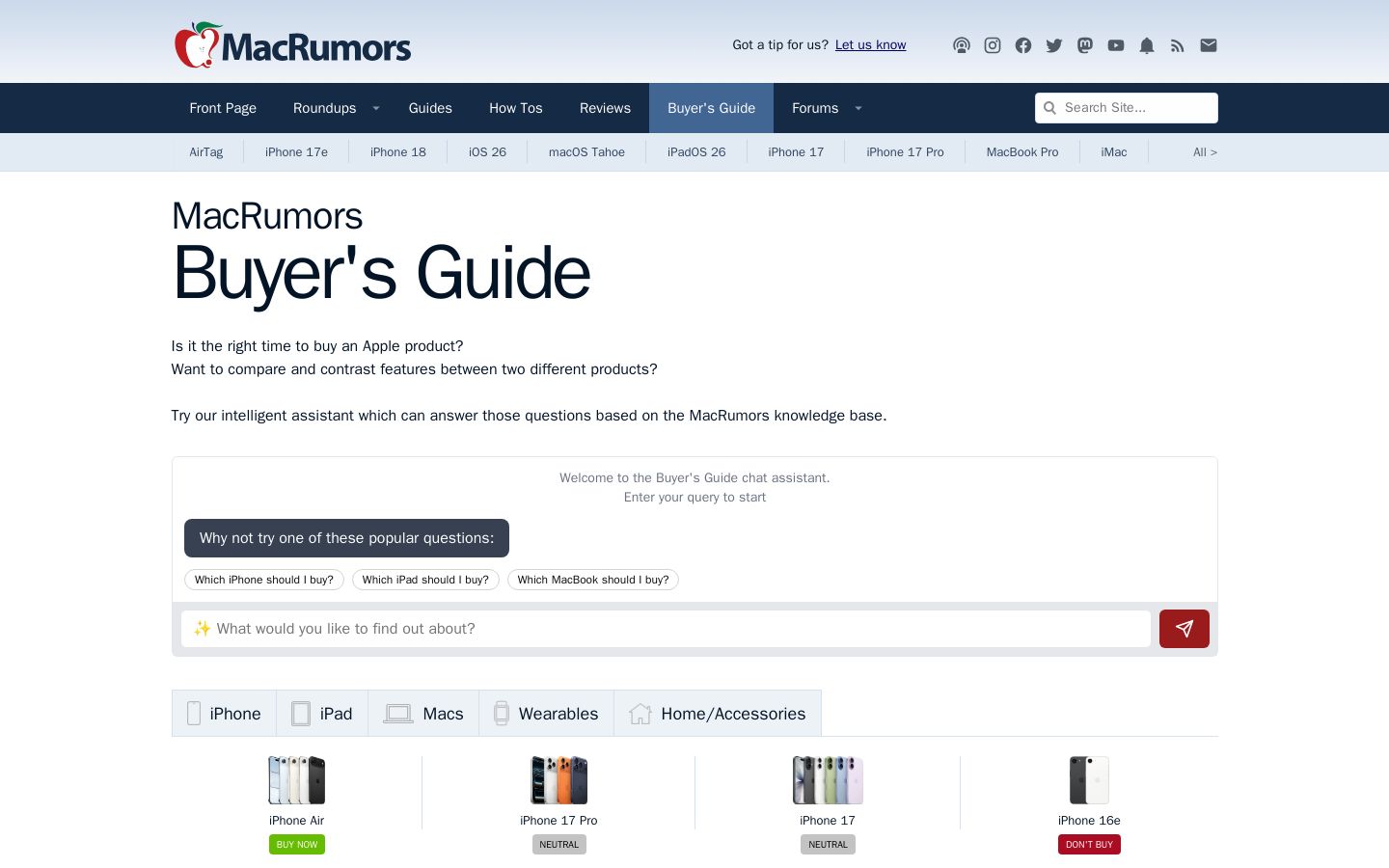1389x868 pixels.
Task: Switch to the Home/Accessories tab
Action: 718,714
